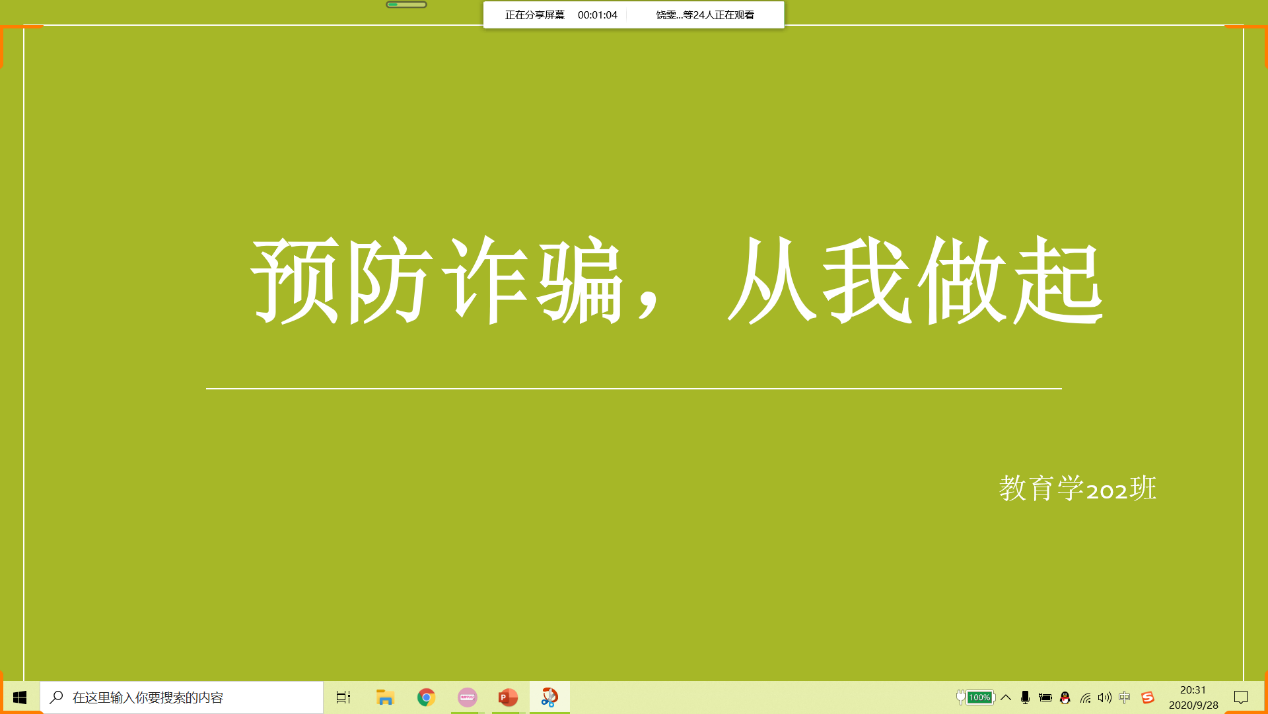Open the pink round app on taskbar

(x=467, y=697)
